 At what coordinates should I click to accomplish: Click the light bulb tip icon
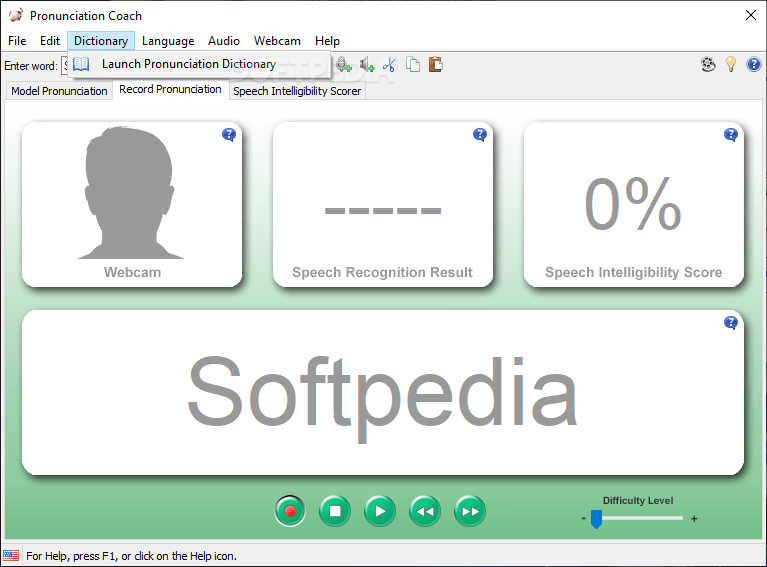[x=731, y=65]
